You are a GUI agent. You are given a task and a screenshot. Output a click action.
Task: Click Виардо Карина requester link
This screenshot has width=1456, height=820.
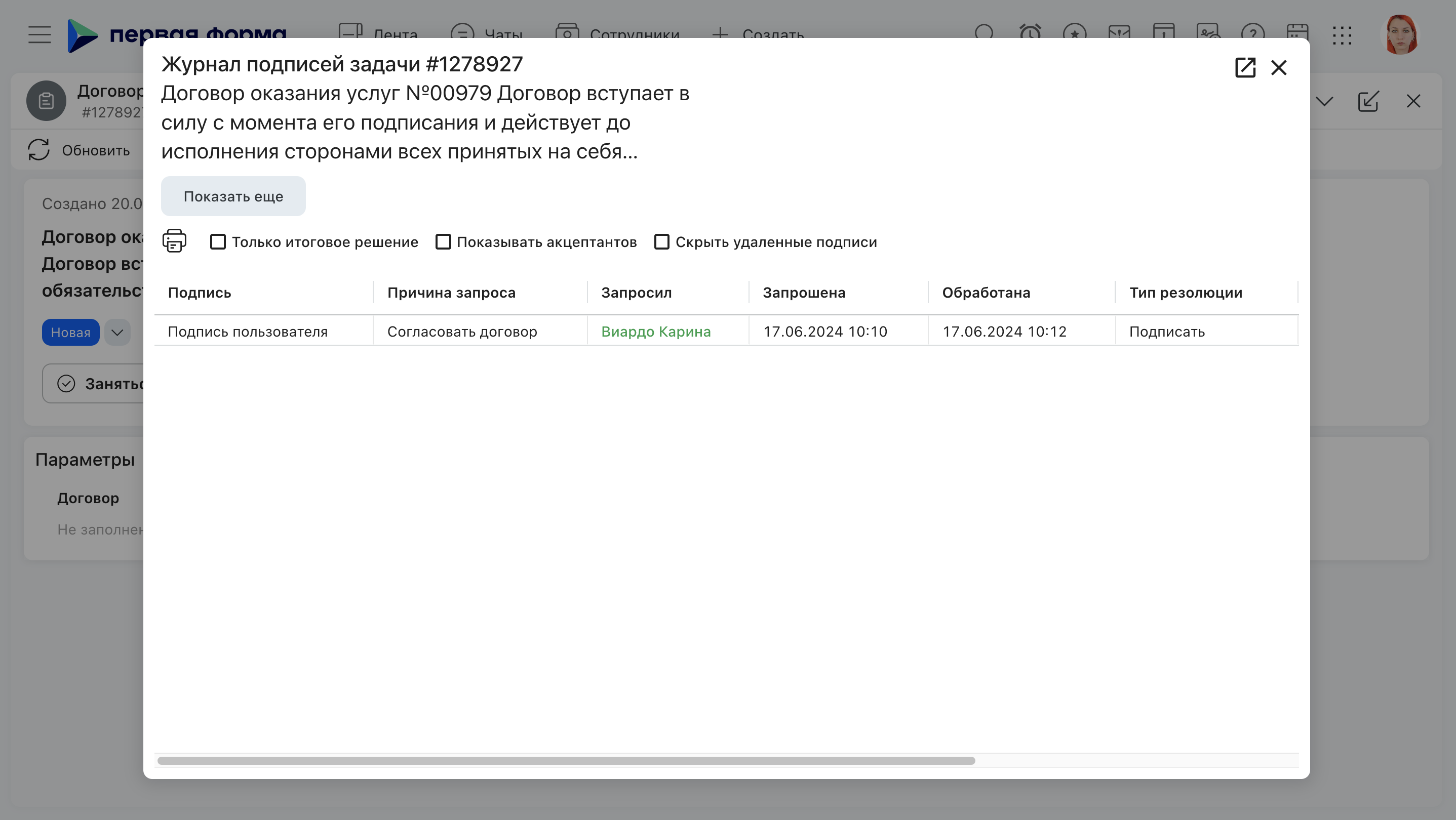(656, 330)
